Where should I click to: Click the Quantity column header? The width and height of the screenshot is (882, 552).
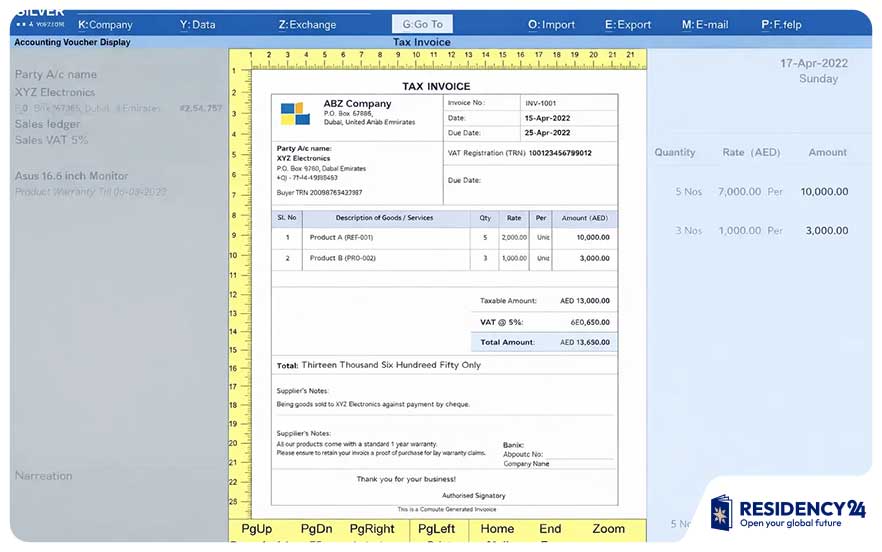point(674,152)
